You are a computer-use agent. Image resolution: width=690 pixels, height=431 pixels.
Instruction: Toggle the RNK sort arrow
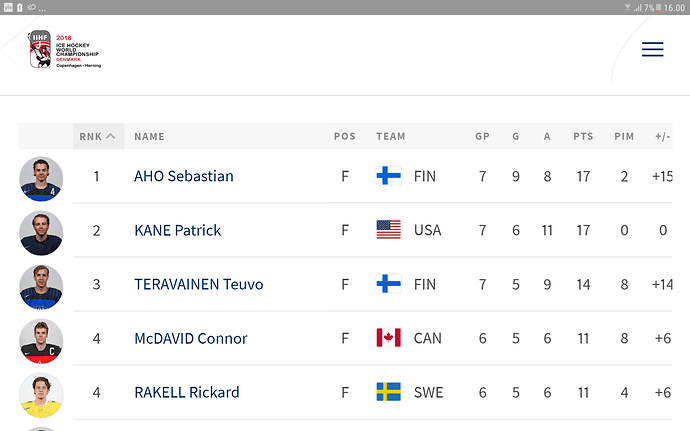[110, 136]
